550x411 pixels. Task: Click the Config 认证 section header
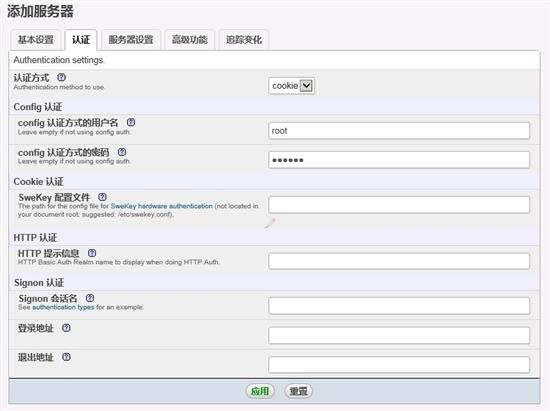(x=38, y=107)
